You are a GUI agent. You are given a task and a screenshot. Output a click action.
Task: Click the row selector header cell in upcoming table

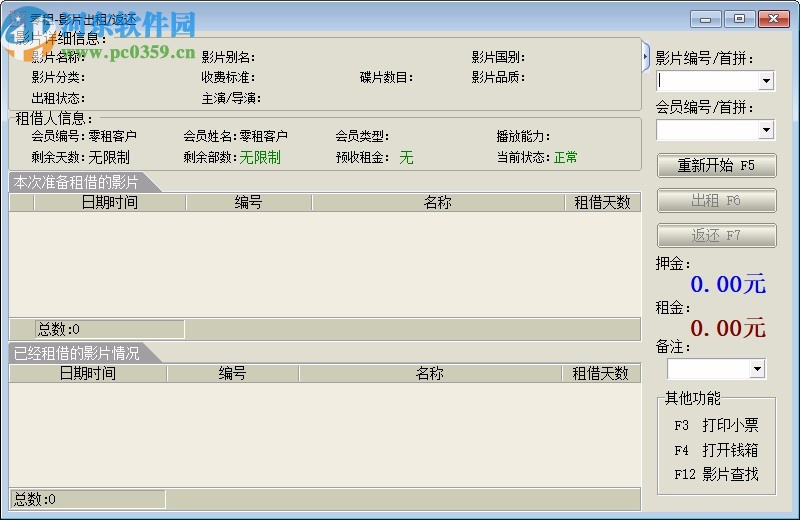pos(22,203)
